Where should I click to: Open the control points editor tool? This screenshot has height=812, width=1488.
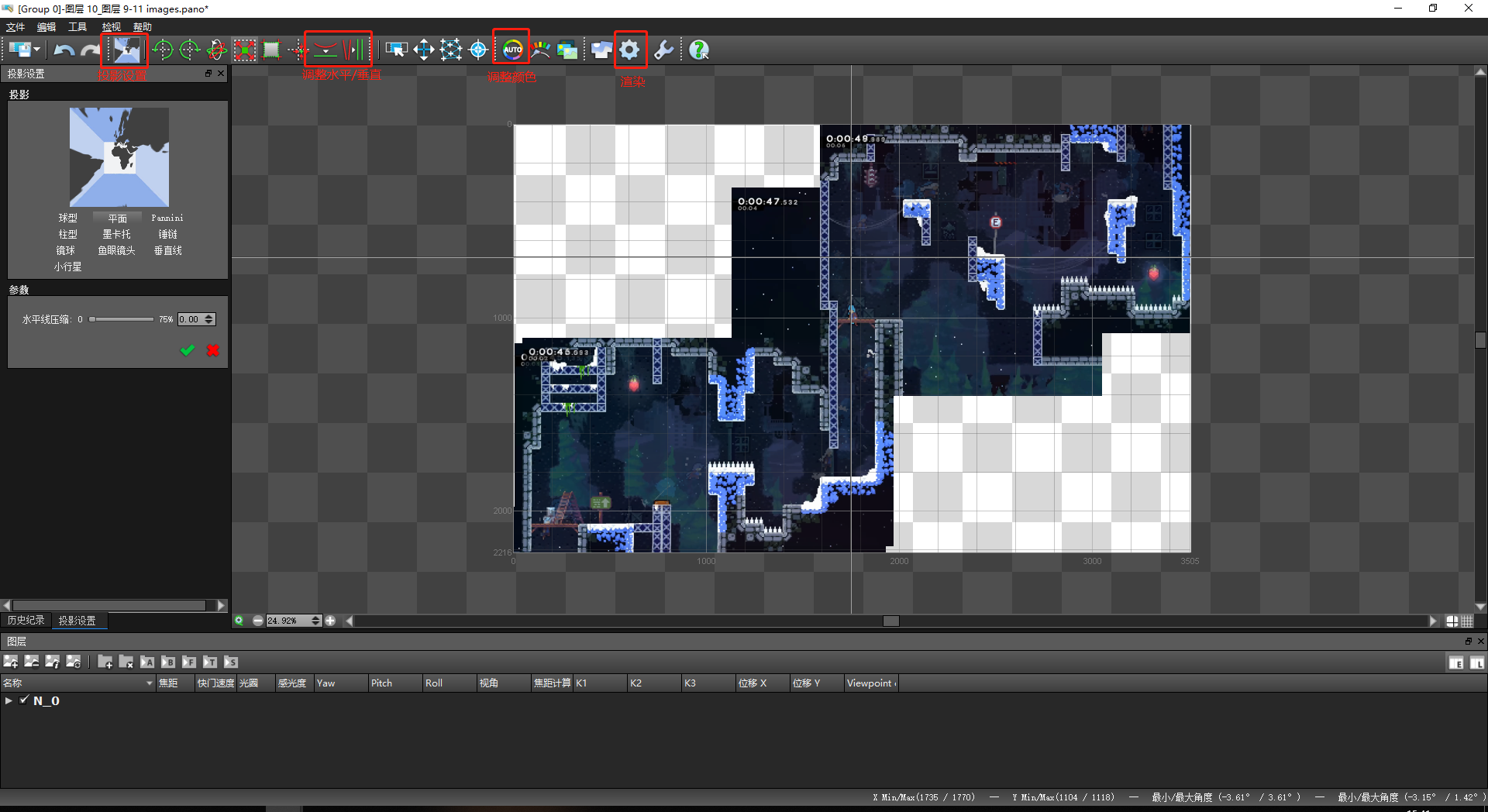pos(451,50)
